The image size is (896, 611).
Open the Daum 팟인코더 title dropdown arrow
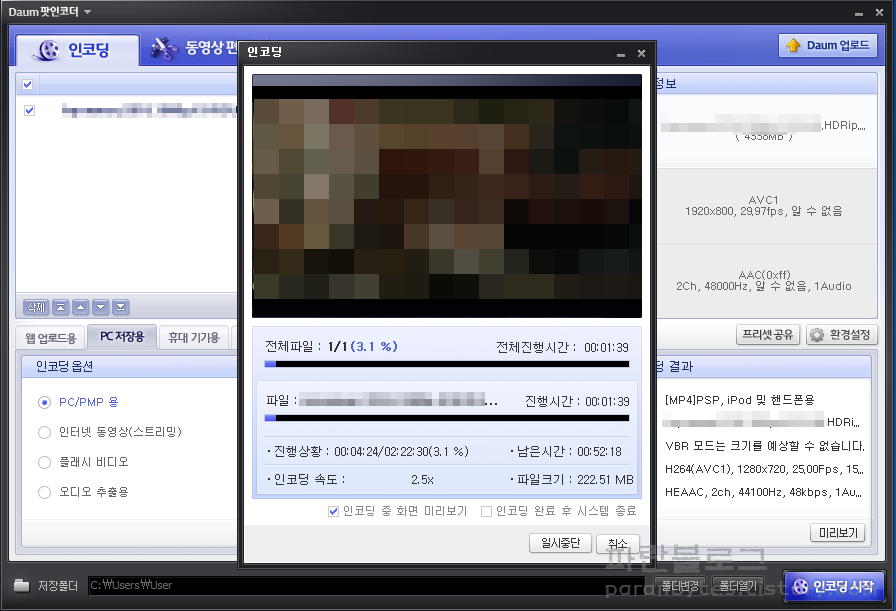87,11
